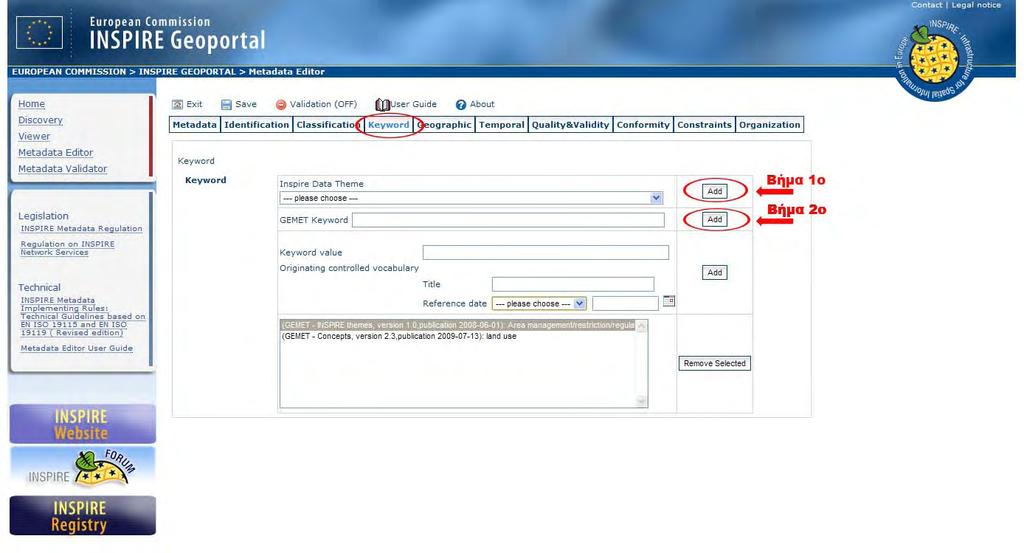Click Add for Inspire Data Theme

pos(714,191)
